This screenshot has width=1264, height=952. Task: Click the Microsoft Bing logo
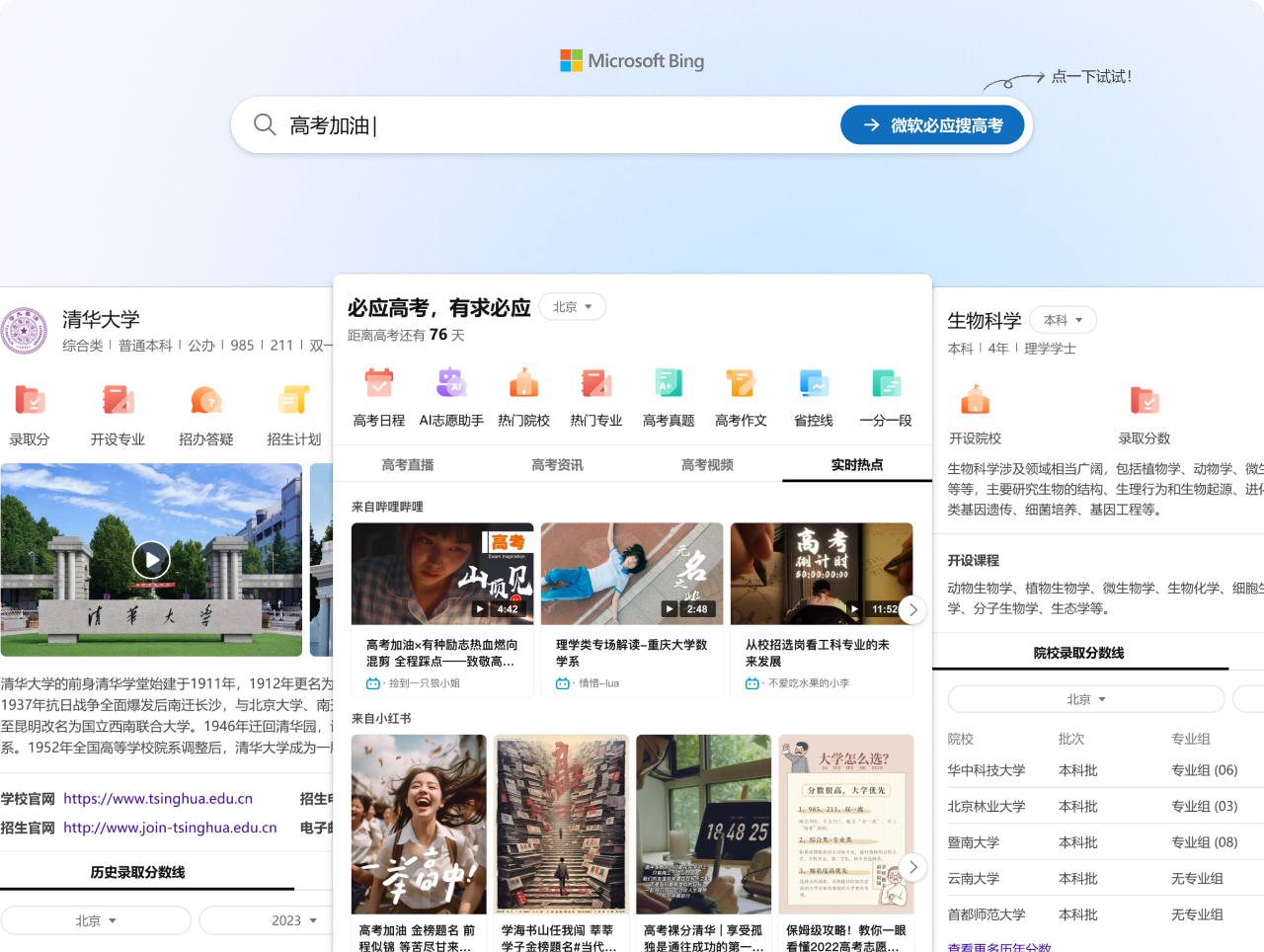[632, 60]
